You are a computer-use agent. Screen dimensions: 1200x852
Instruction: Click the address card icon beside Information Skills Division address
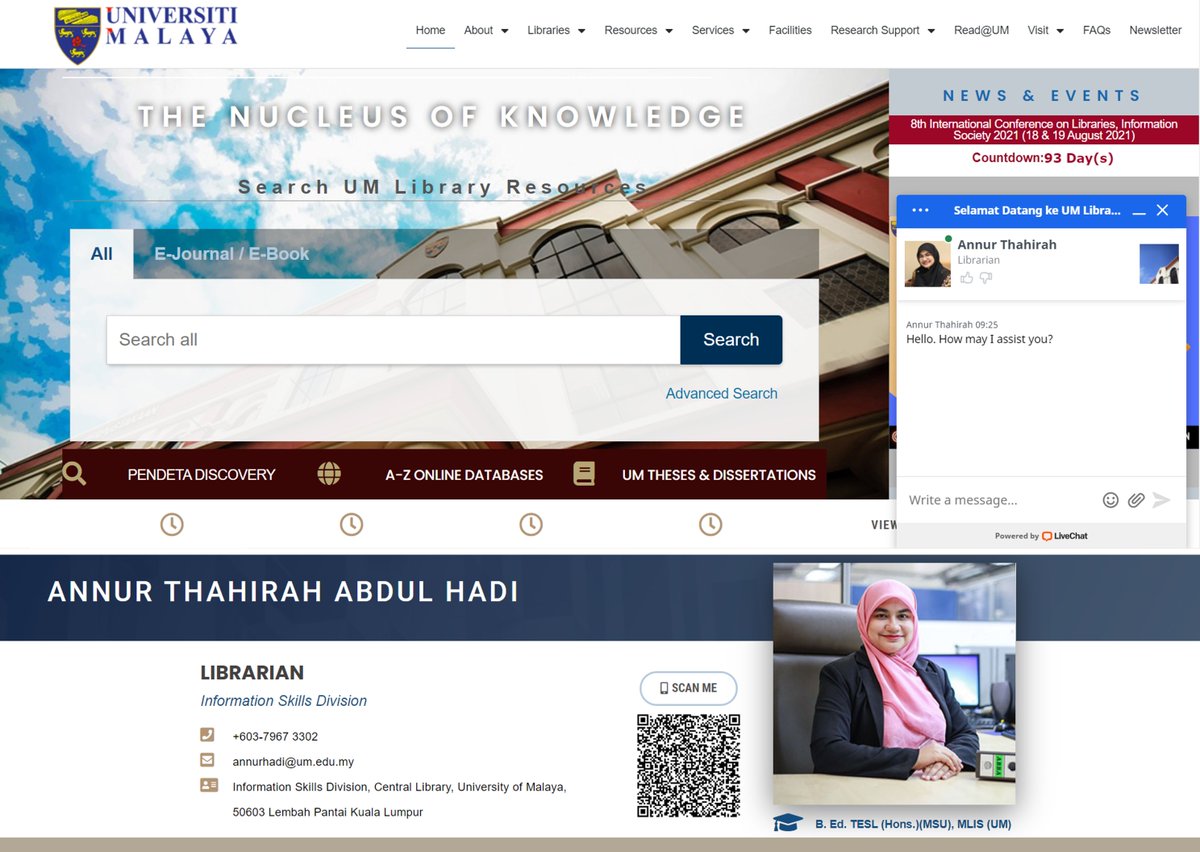209,785
